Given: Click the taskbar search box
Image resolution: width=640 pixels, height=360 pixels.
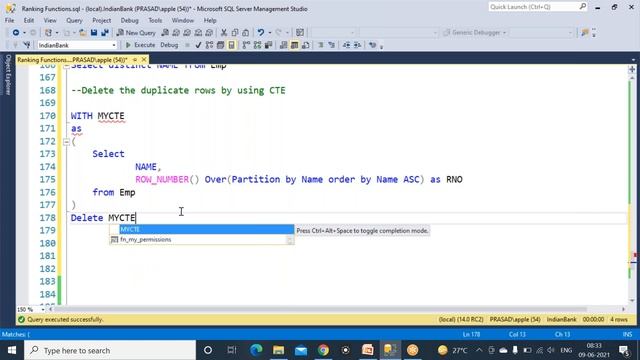Looking at the screenshot, I should tap(110, 350).
